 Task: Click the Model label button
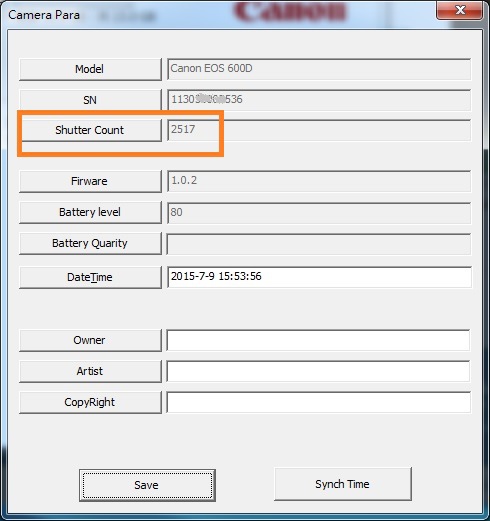click(90, 69)
